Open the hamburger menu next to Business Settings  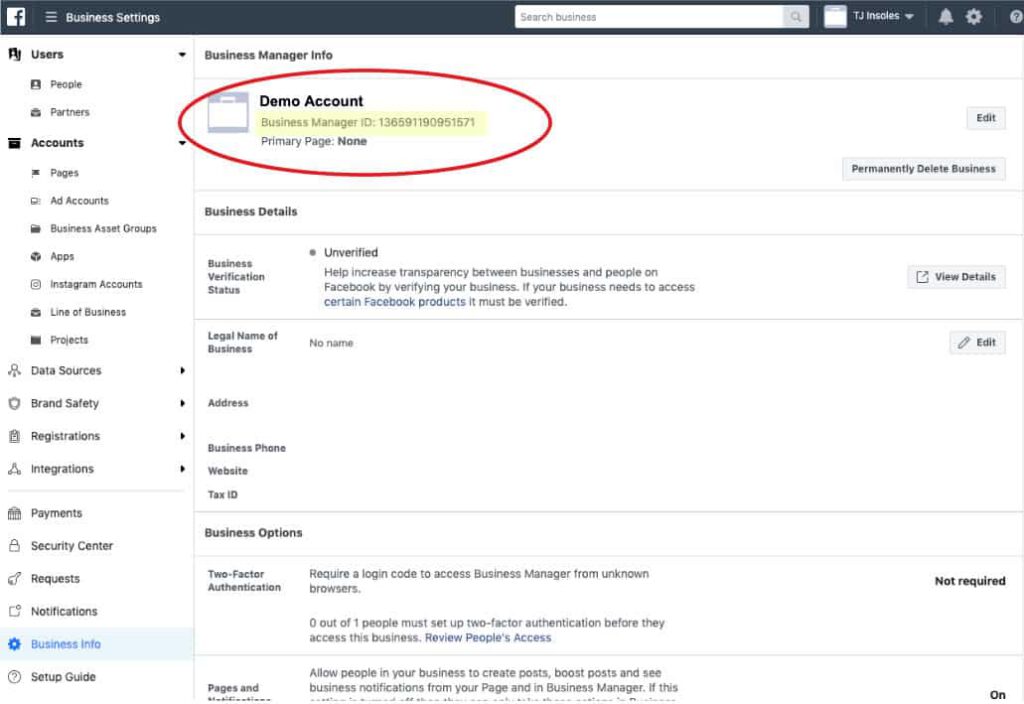(51, 17)
